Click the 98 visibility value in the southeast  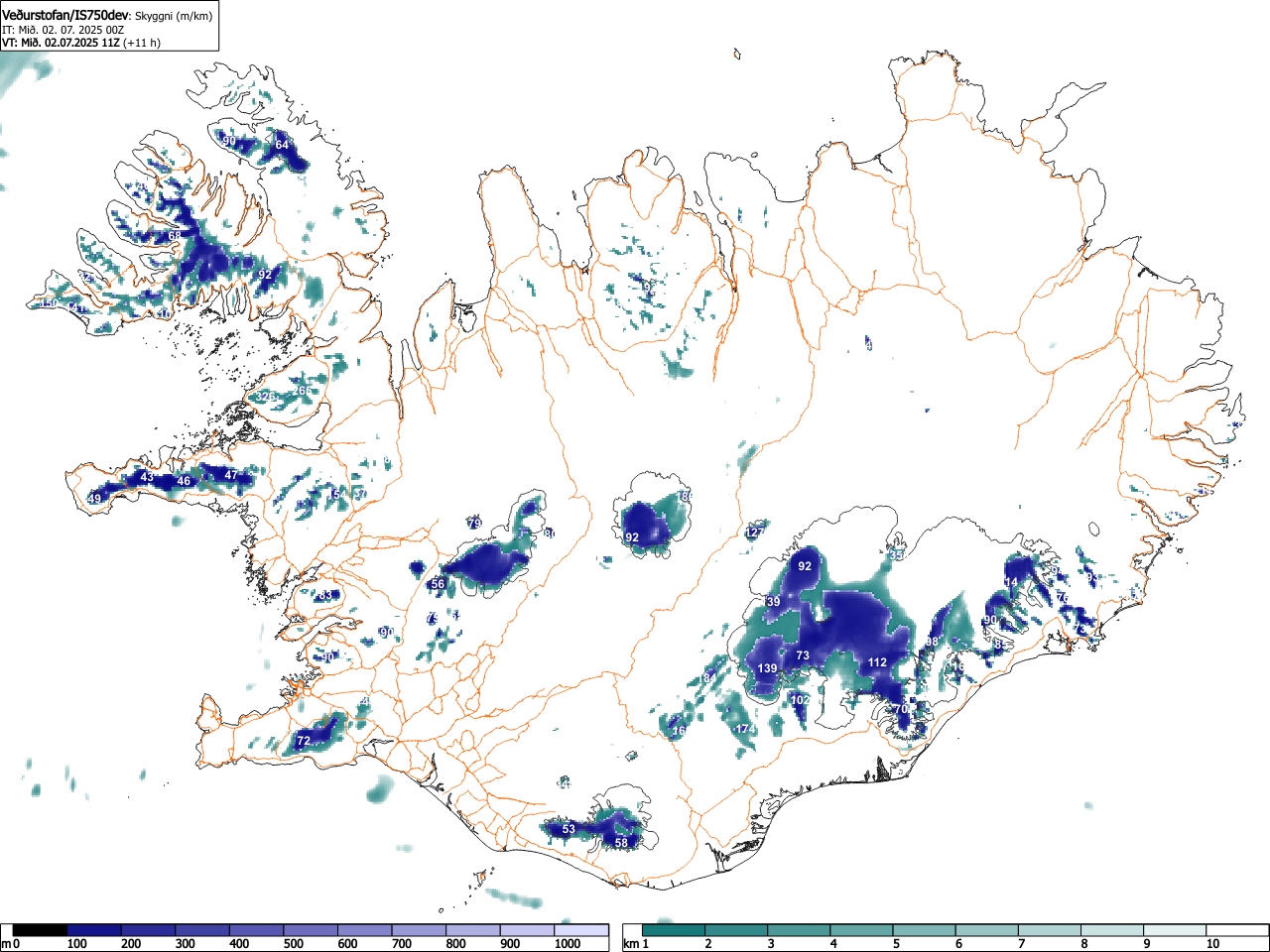(x=931, y=643)
